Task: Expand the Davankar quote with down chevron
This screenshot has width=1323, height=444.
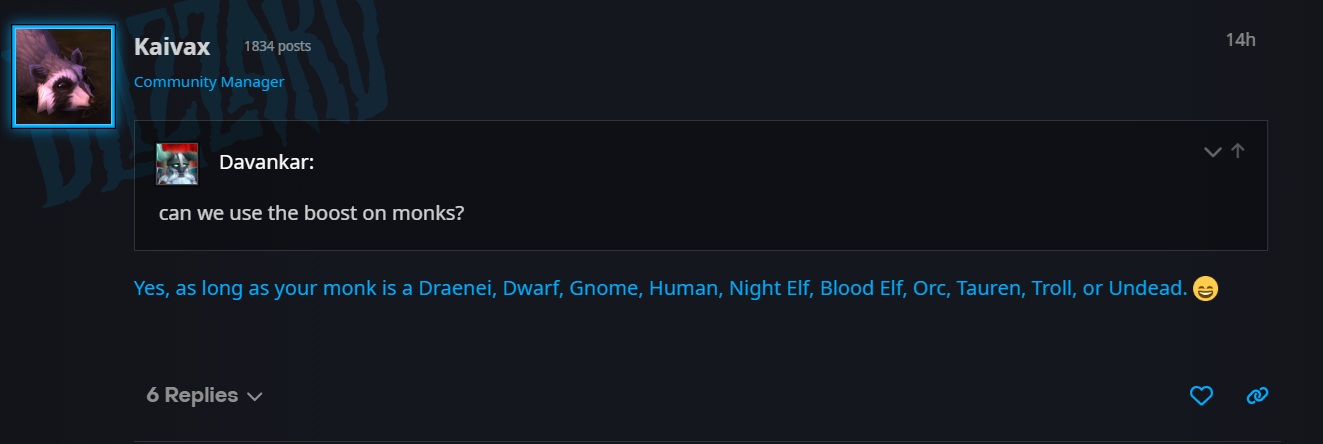Action: pos(1213,152)
